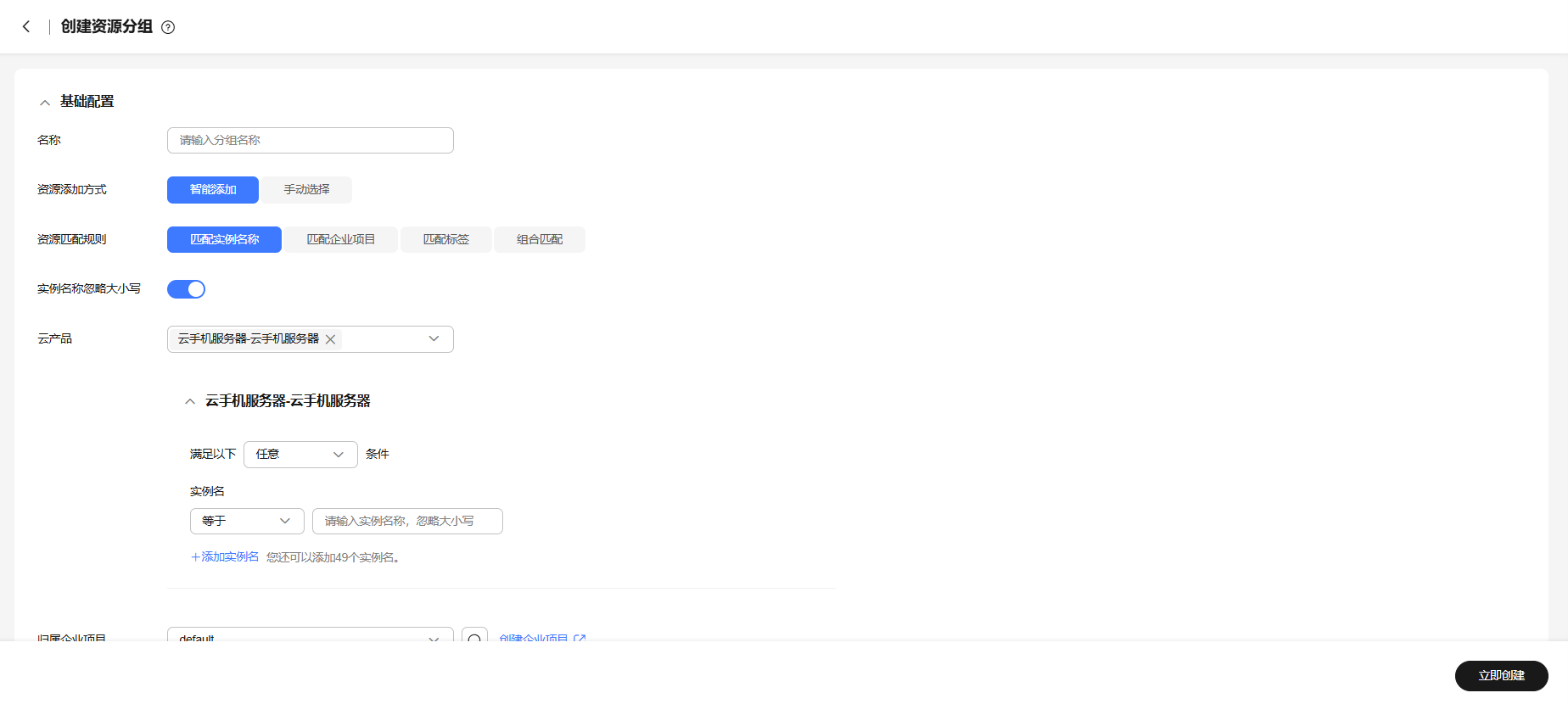Focus the 请输入实例名称 input field

click(407, 521)
